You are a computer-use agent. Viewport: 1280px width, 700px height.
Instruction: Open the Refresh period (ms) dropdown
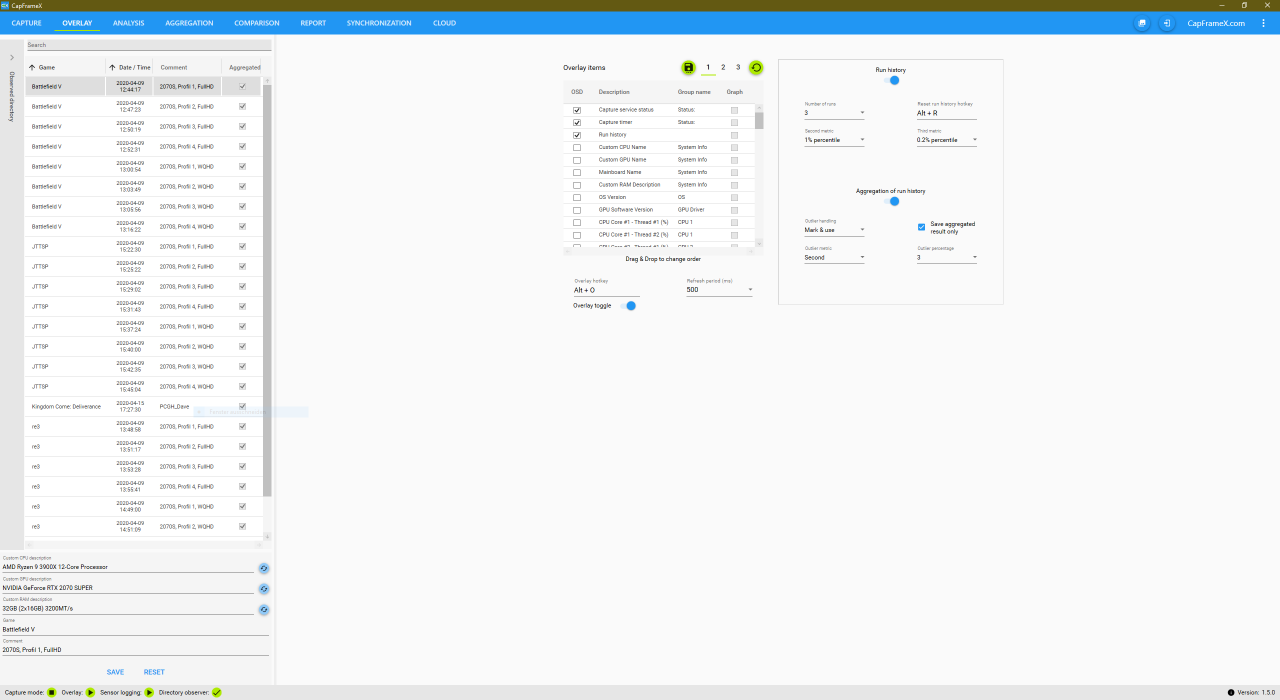[720, 290]
